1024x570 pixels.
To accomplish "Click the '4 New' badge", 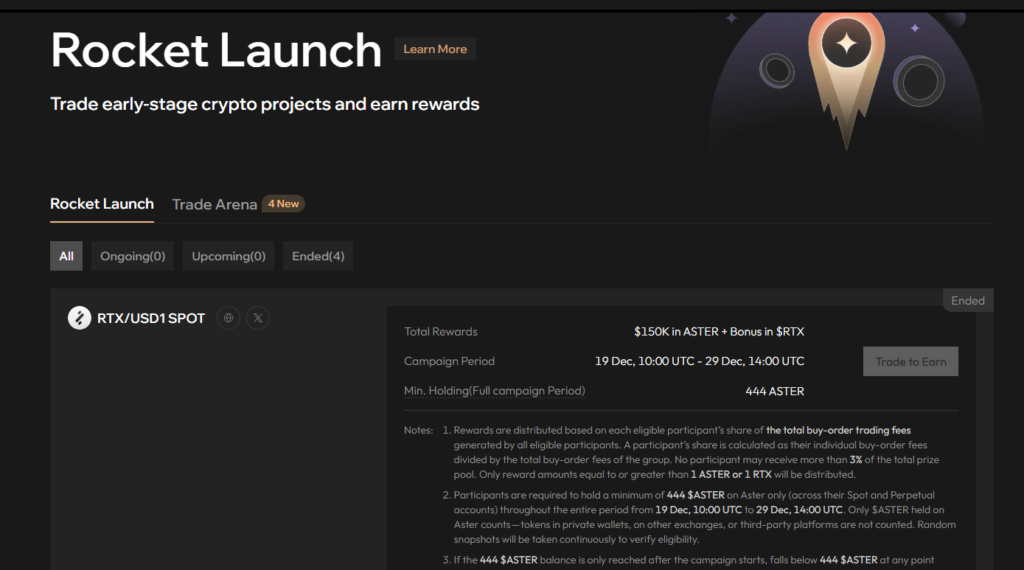I will tap(283, 204).
